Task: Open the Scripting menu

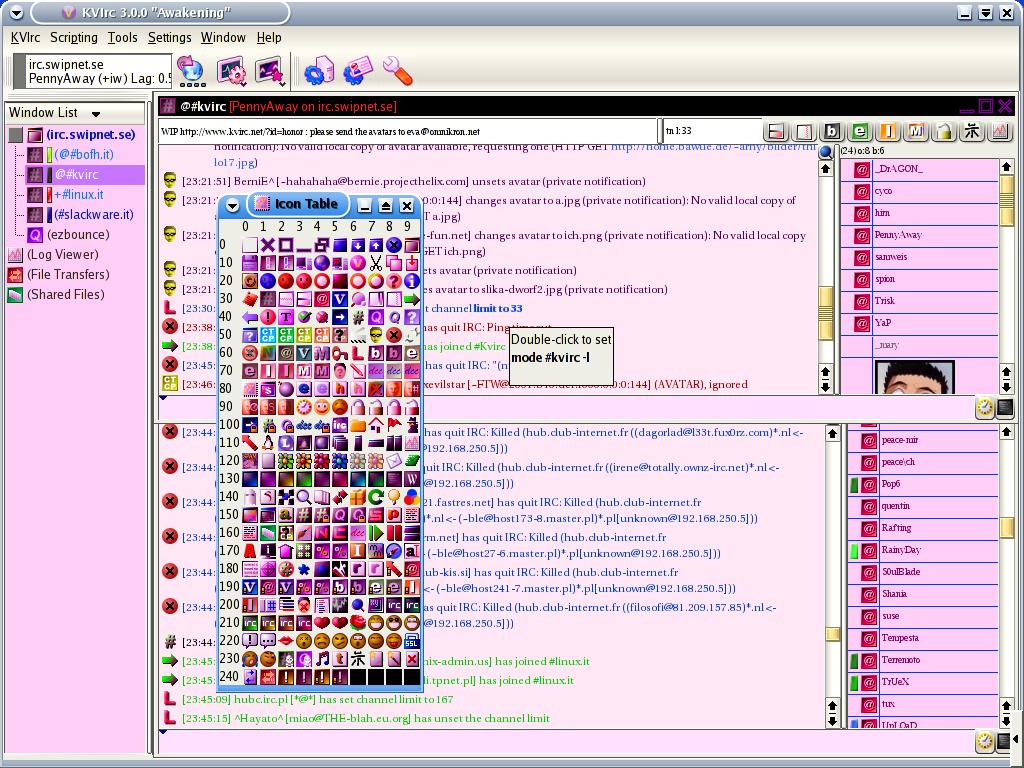Action: (74, 38)
